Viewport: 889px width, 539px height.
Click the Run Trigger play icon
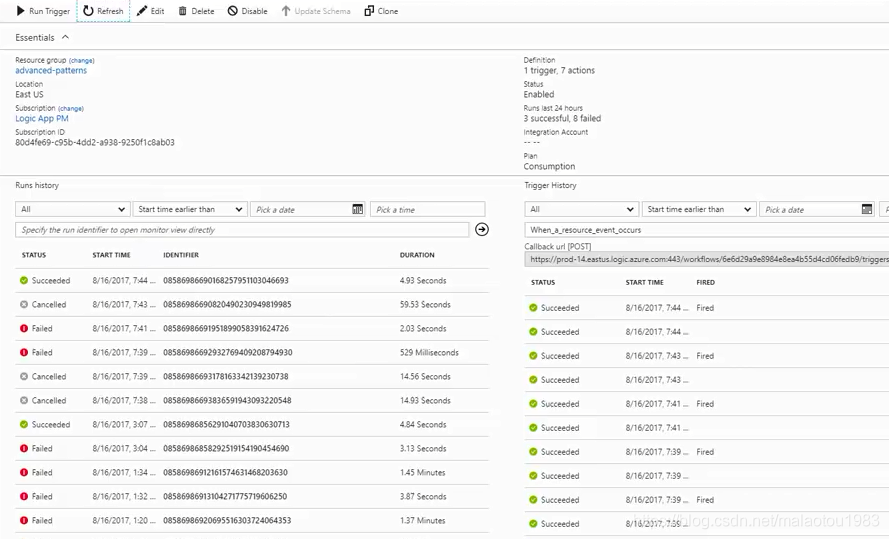click(x=20, y=11)
